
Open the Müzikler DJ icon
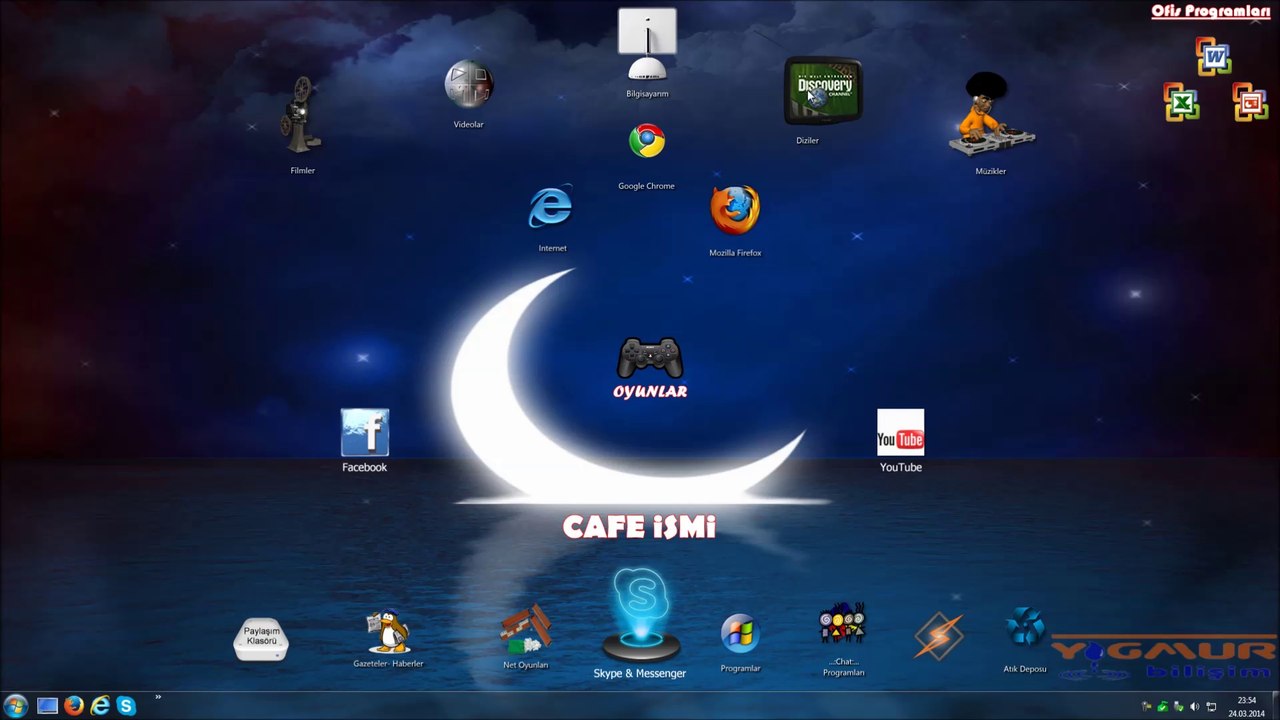point(991,116)
